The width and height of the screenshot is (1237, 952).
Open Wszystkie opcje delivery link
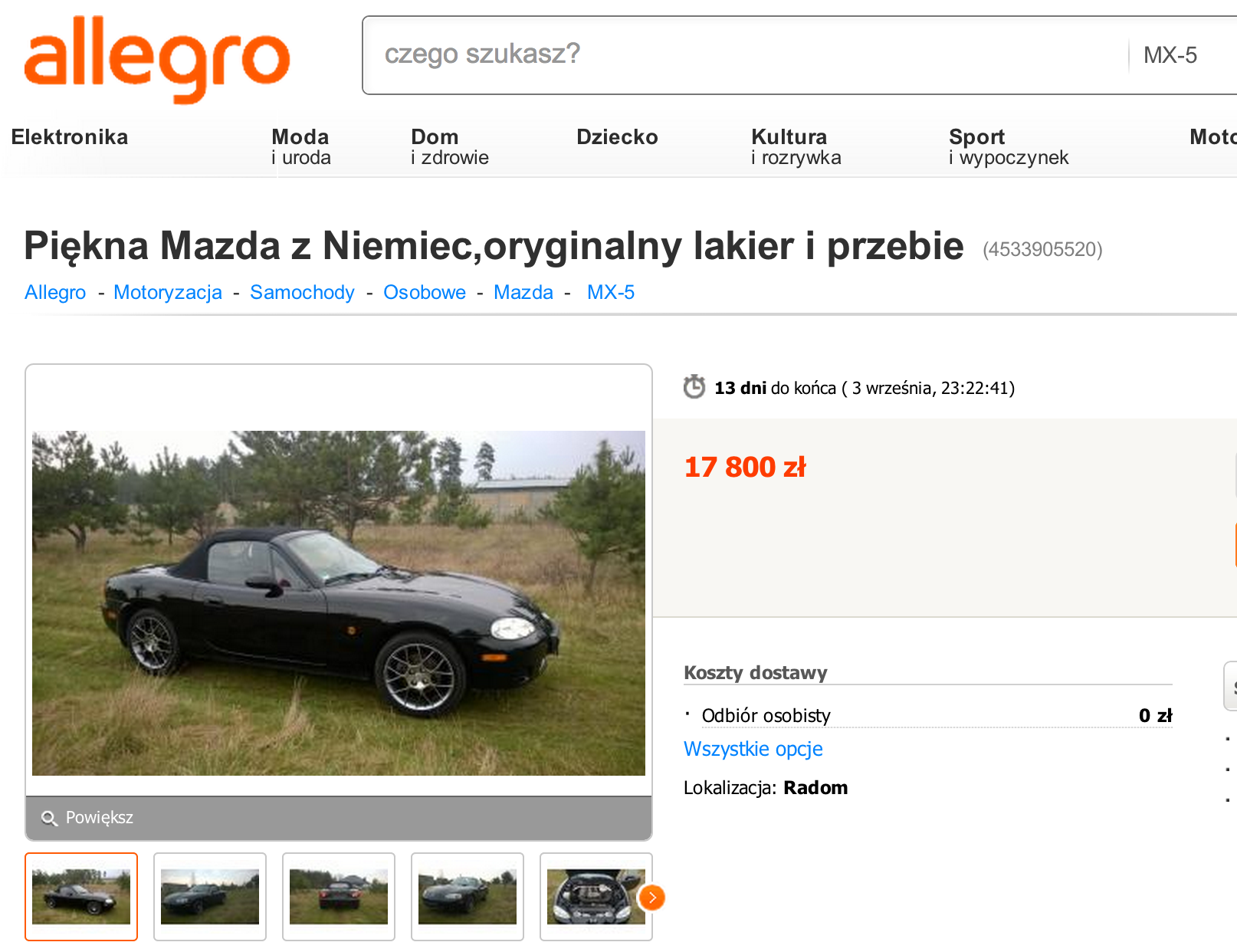click(753, 749)
